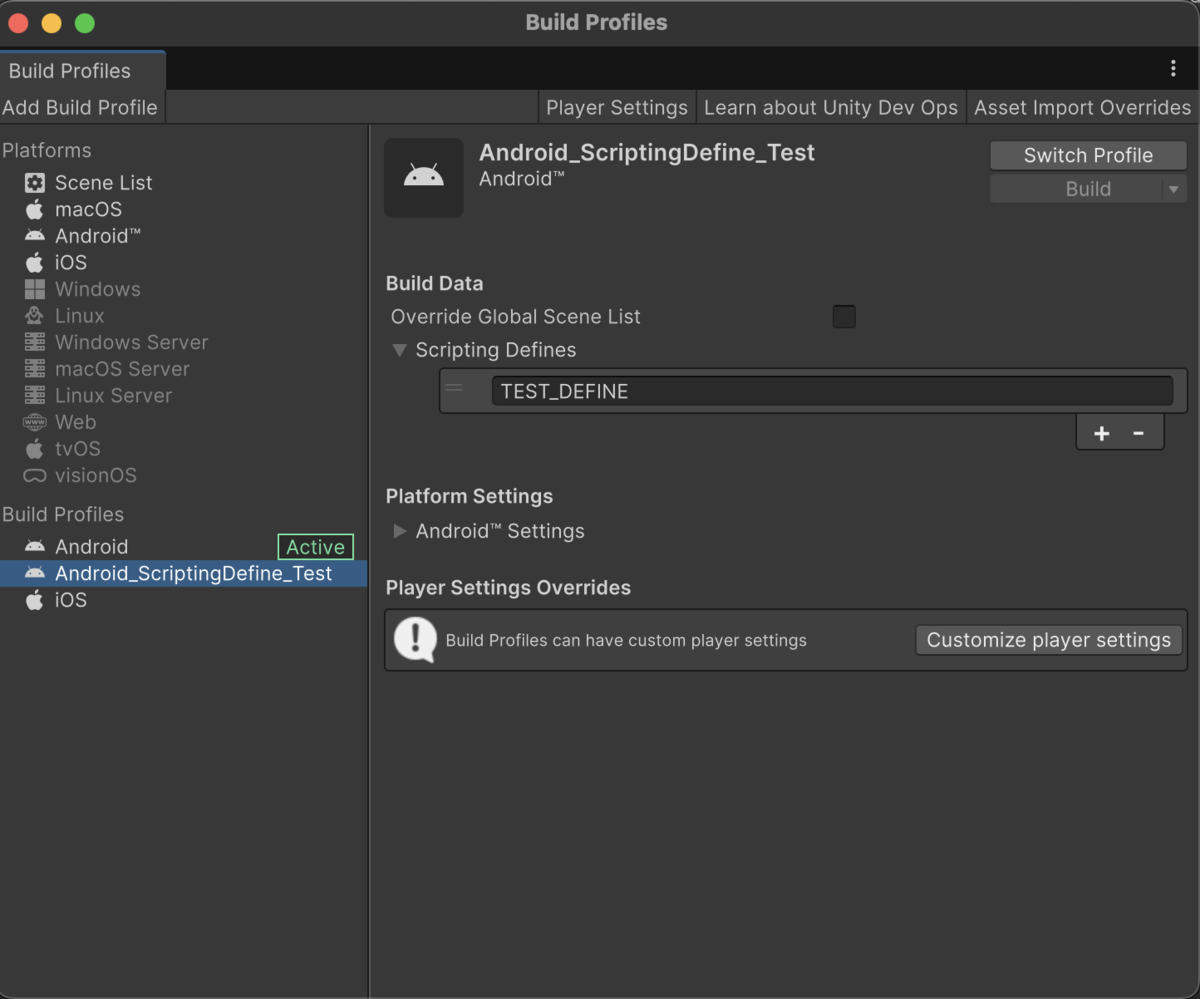Click the Web platform globe icon
The height and width of the screenshot is (999, 1200).
(x=35, y=422)
